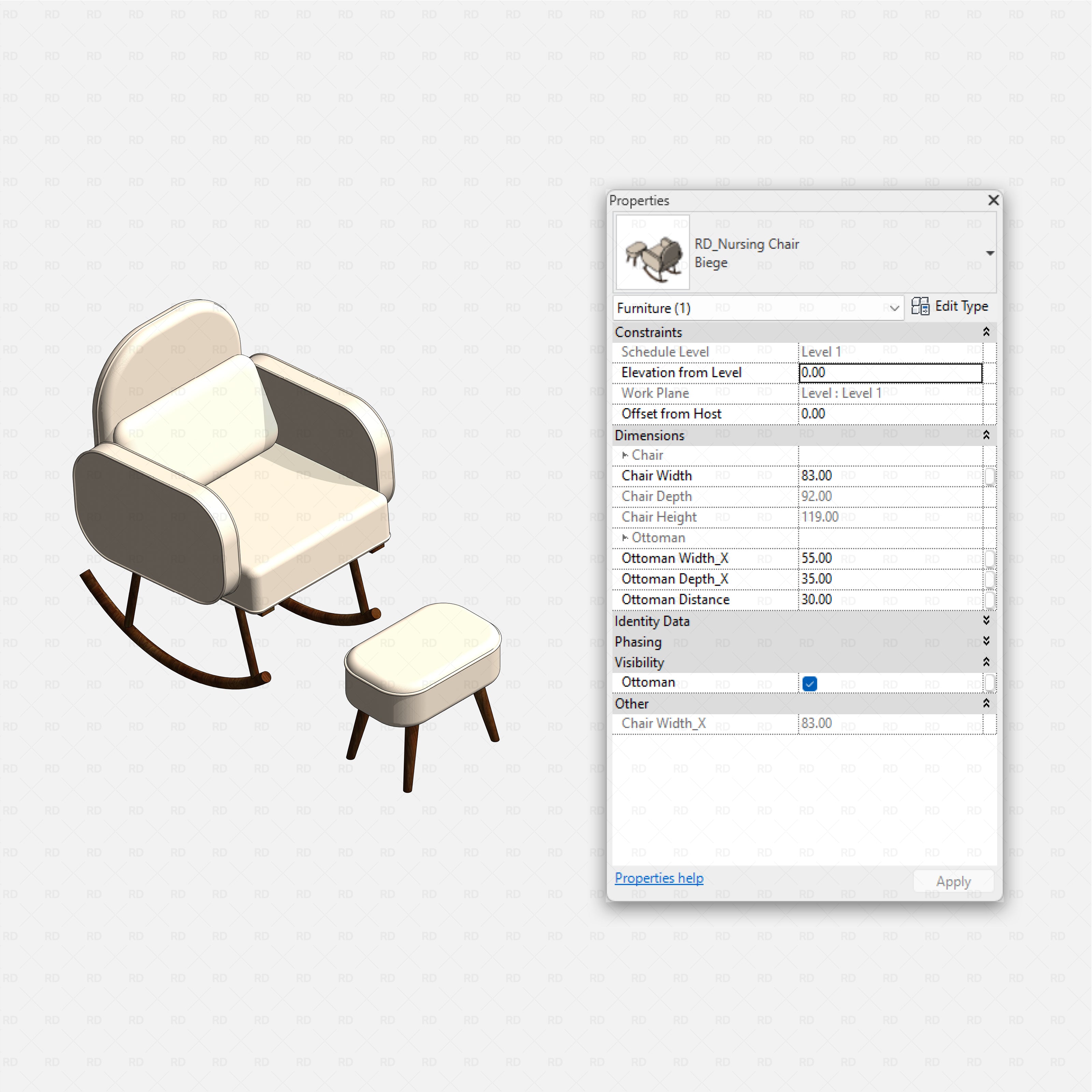Click the associate parameter icon beside Chair Width
The image size is (1092, 1092).
[x=990, y=476]
